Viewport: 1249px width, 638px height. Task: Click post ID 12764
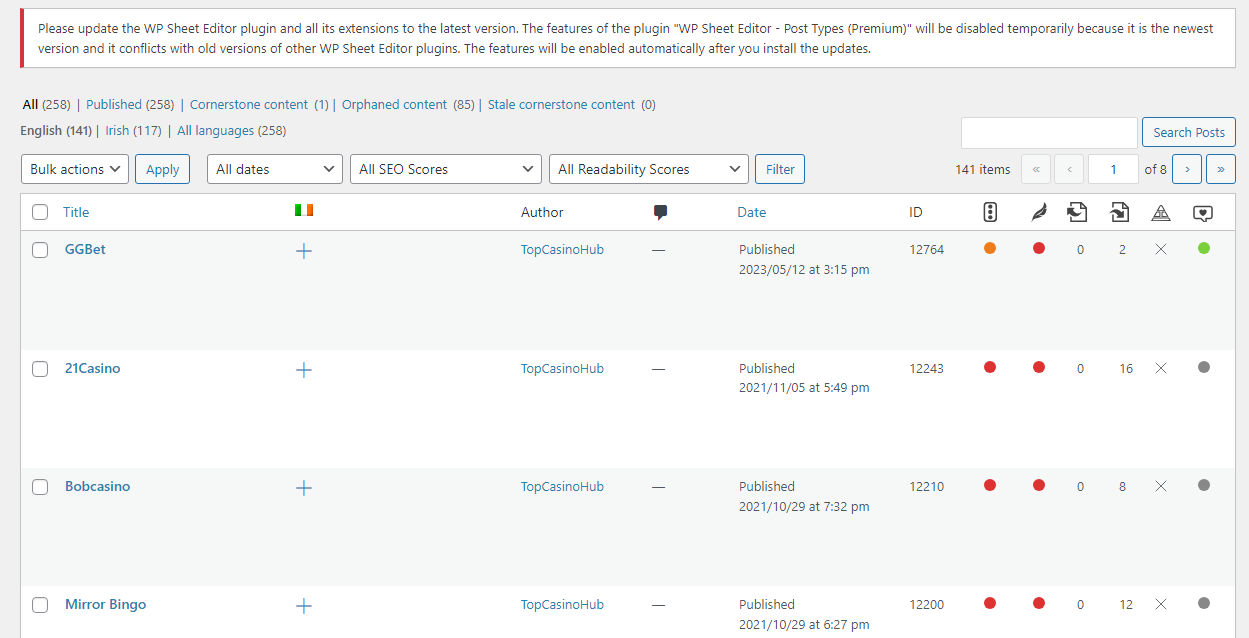coord(926,249)
